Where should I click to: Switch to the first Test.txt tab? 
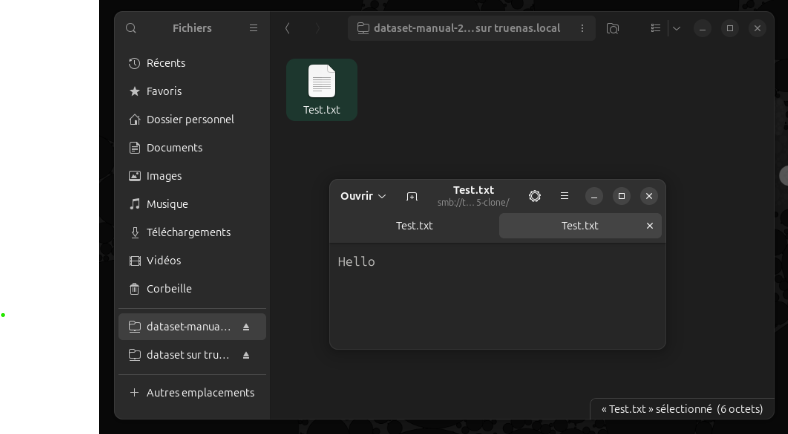coord(414,226)
